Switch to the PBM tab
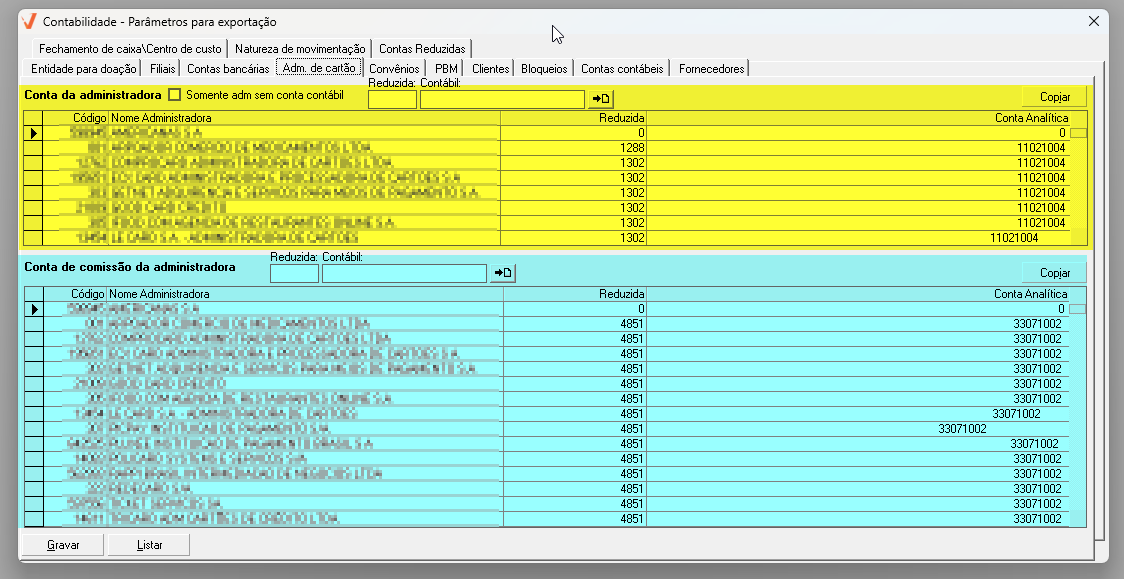This screenshot has width=1124, height=579. pos(446,69)
